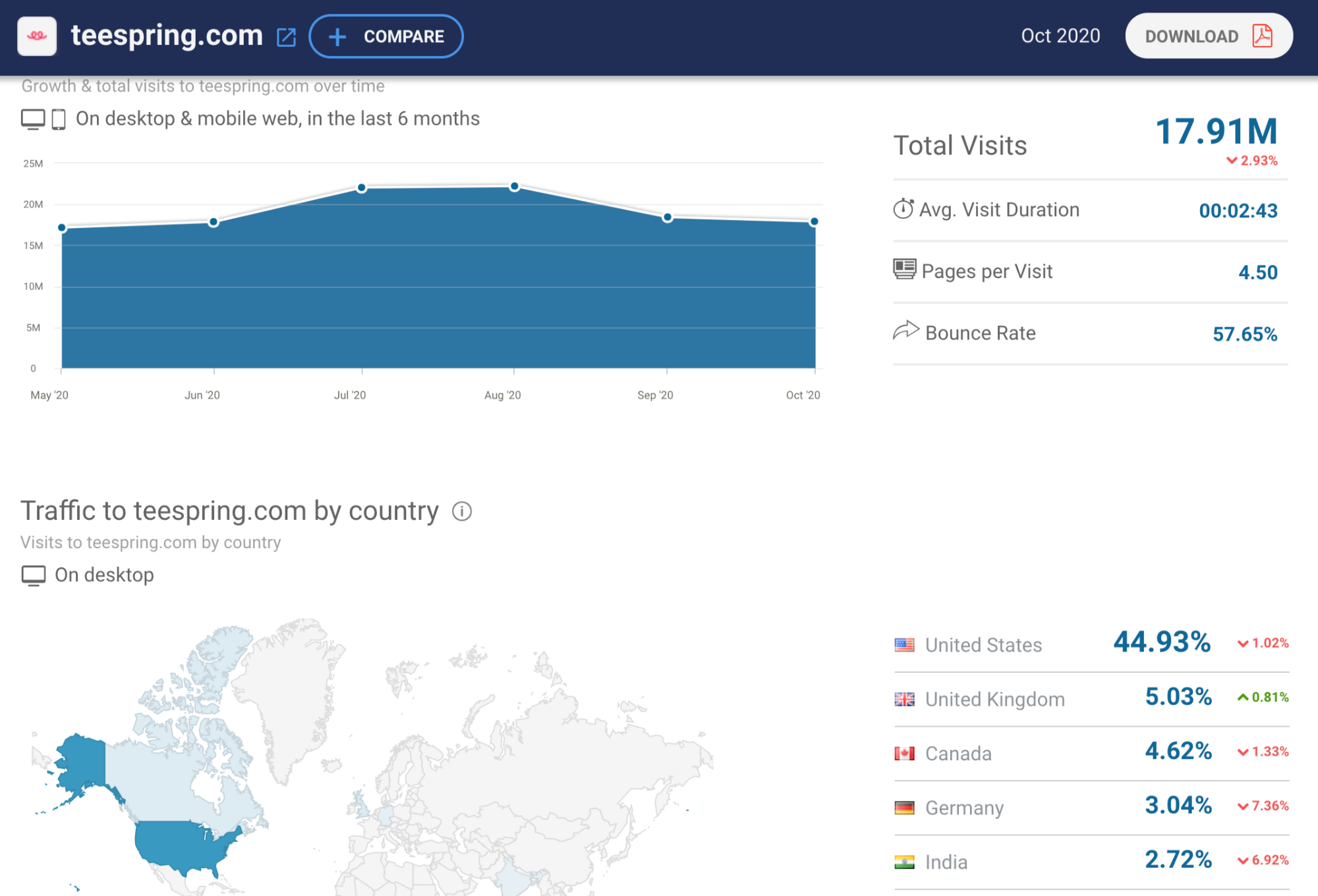Click the Oct '20 data point on chart
Viewport: 1318px width, 896px height.
coord(815,221)
